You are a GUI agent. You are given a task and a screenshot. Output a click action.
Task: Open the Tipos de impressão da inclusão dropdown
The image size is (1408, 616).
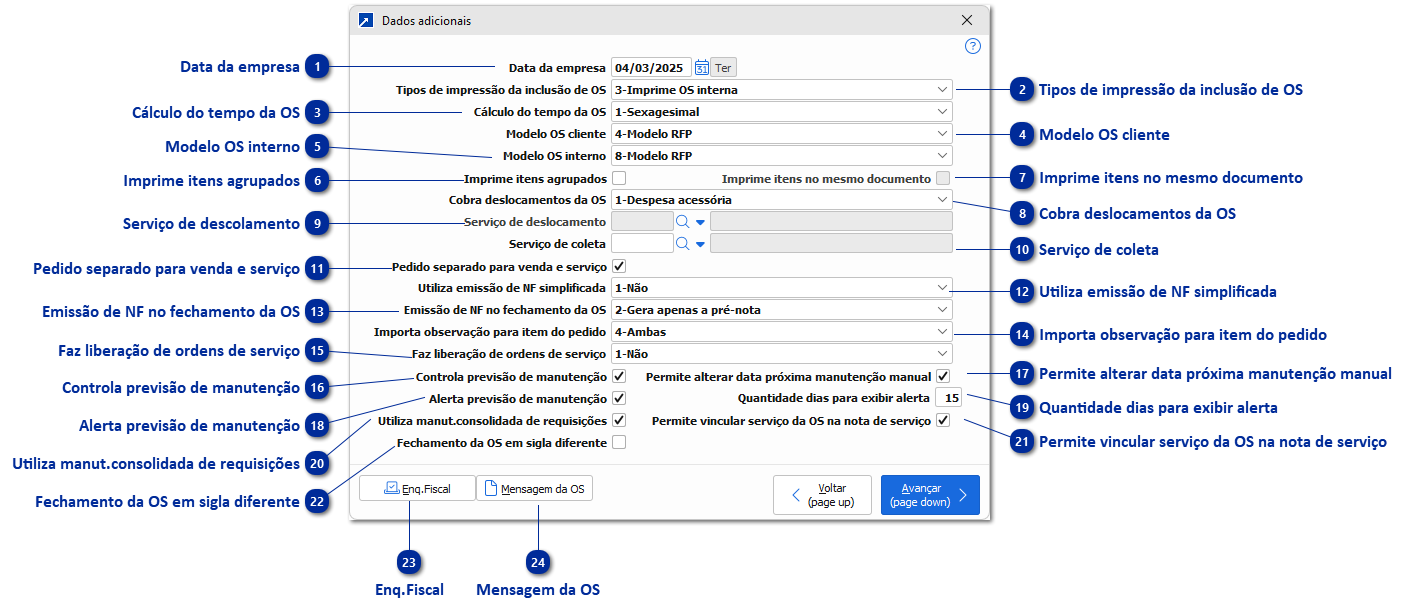click(941, 89)
